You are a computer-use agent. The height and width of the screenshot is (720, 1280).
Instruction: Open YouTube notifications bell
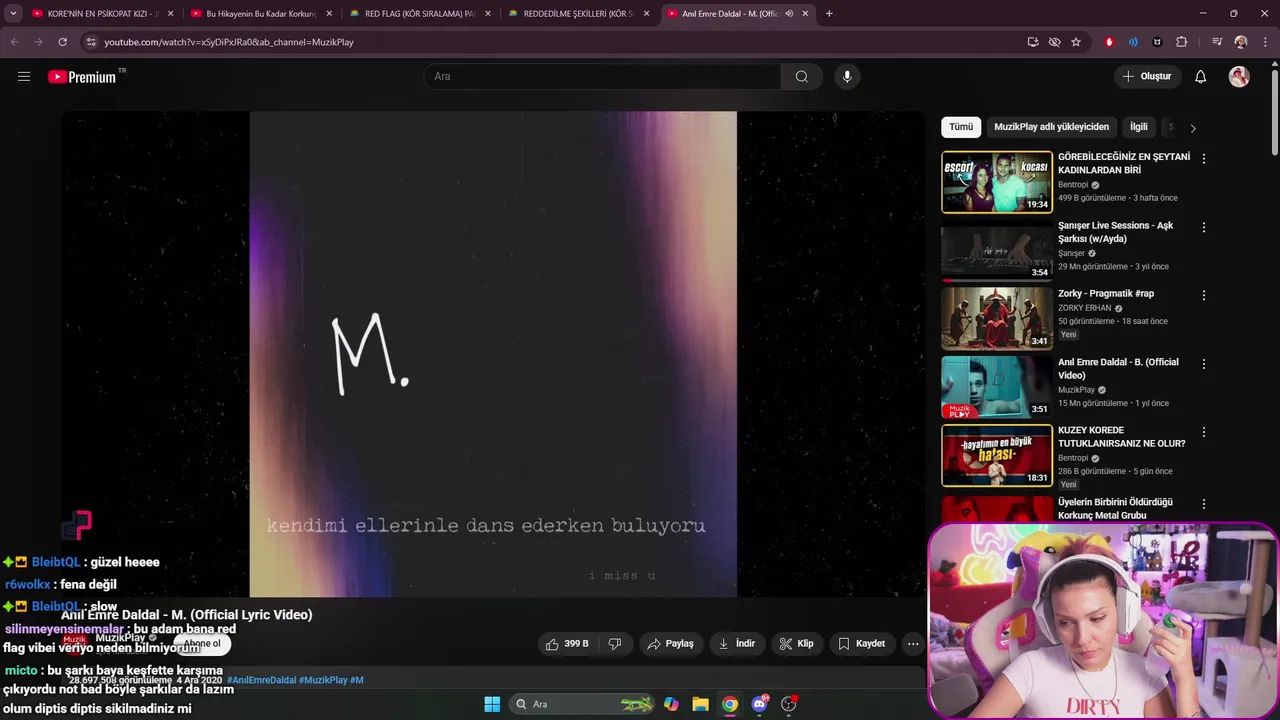coord(1201,76)
